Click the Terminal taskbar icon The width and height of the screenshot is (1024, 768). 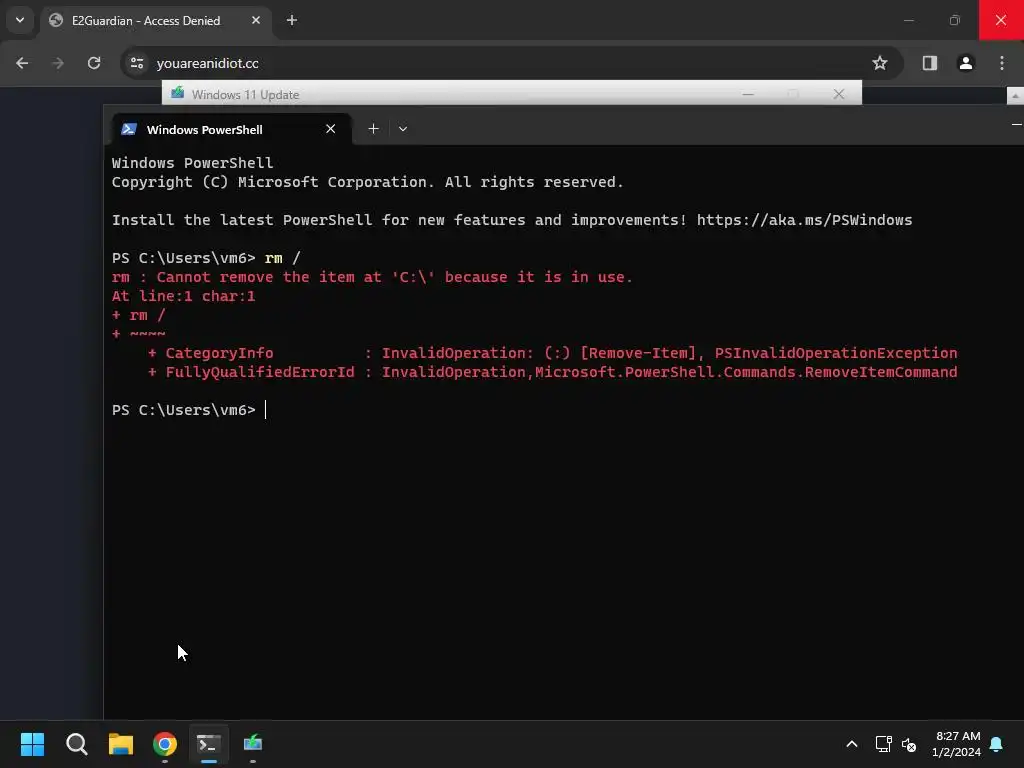coord(209,744)
